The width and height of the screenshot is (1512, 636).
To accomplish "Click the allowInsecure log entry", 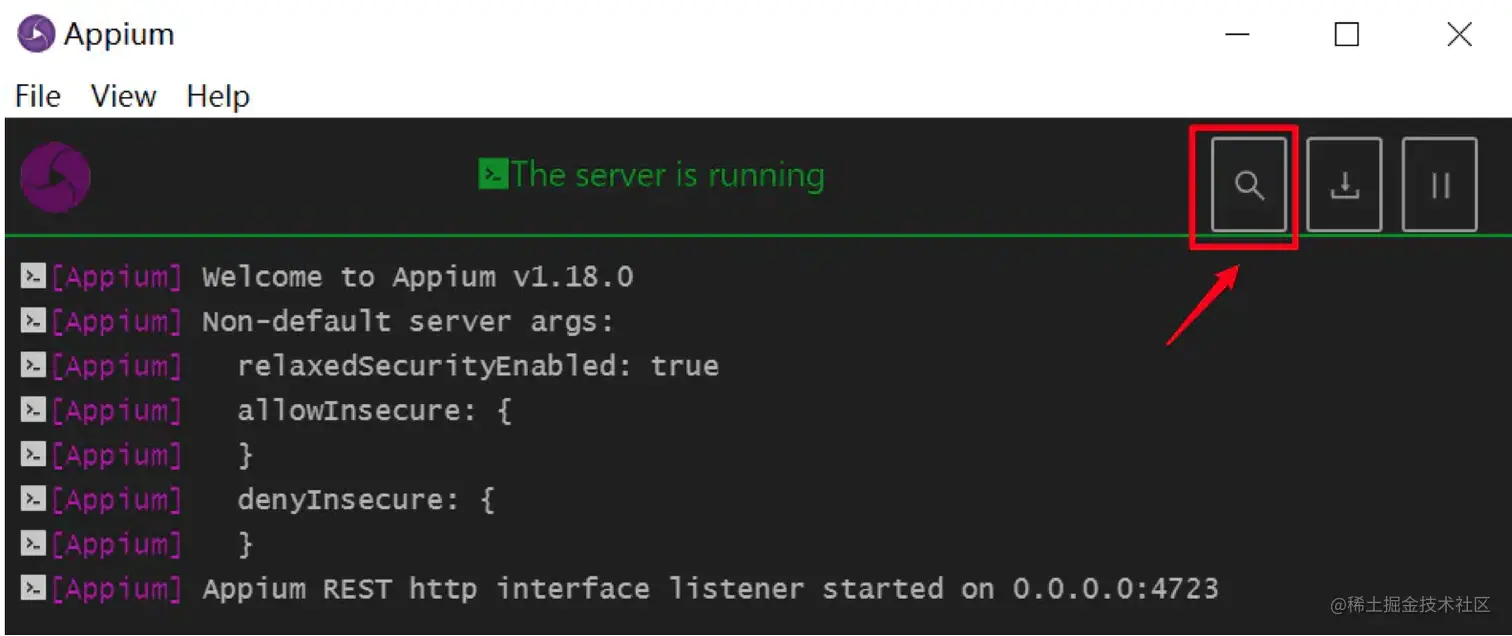I will [374, 411].
